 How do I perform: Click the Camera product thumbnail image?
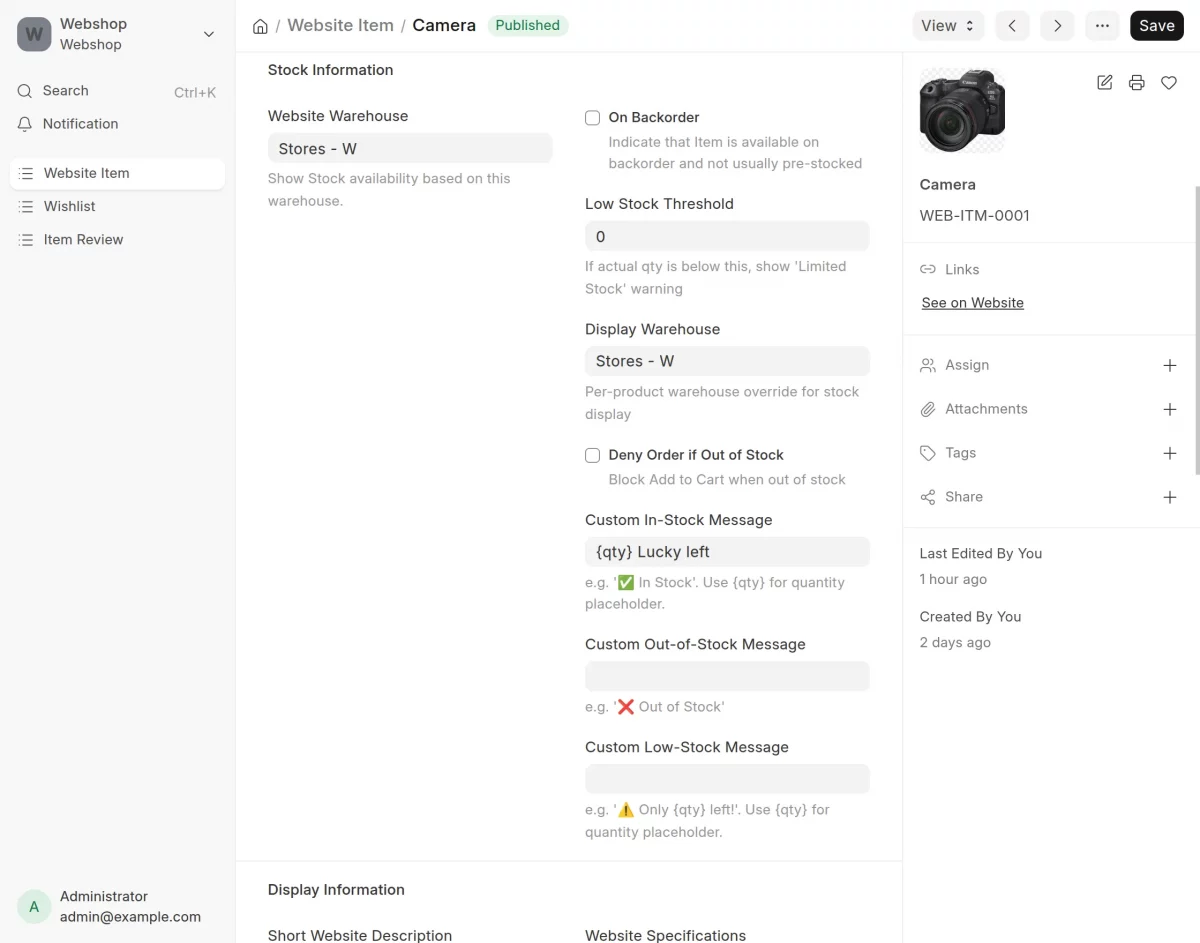coord(962,110)
